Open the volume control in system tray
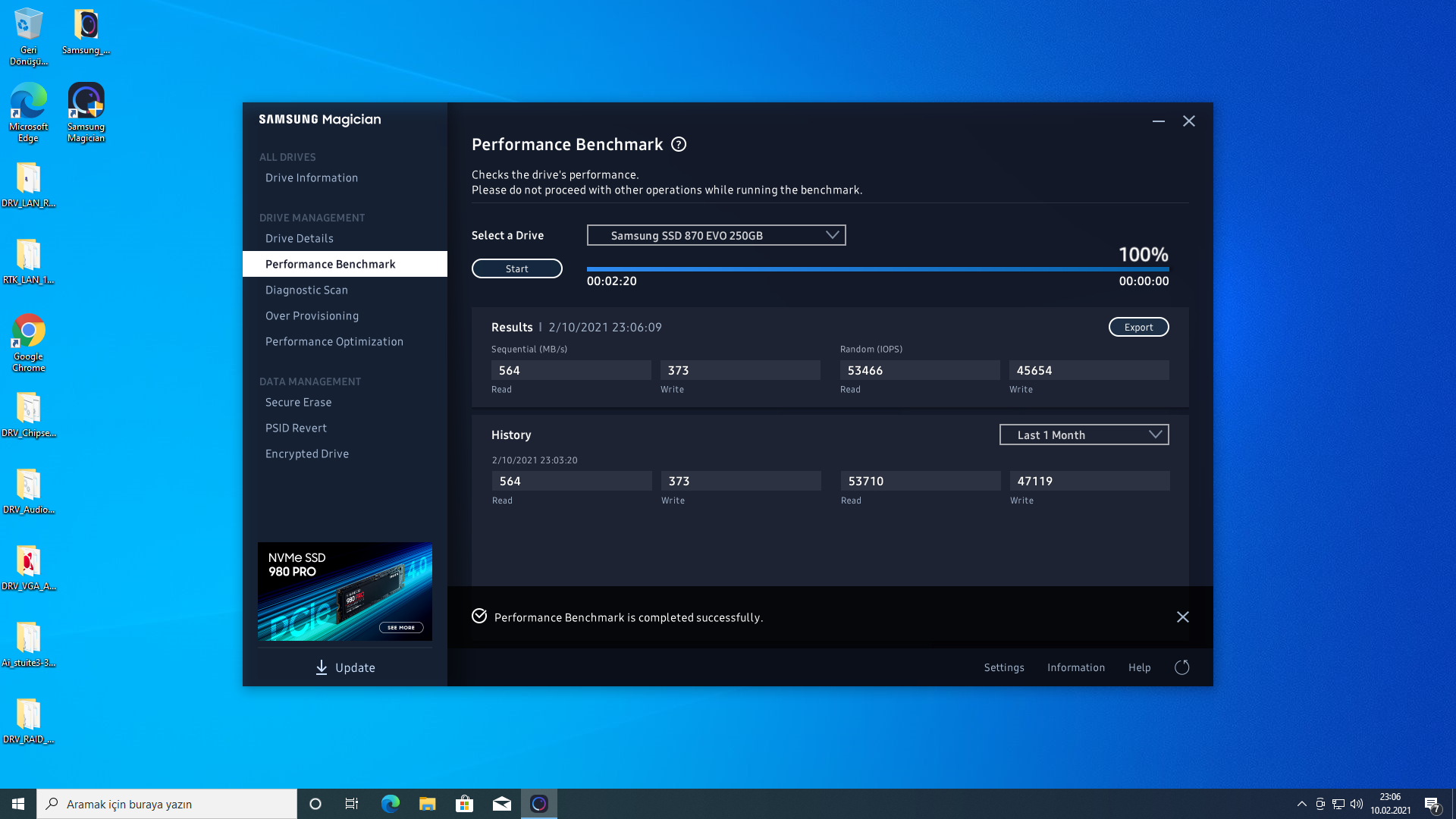This screenshot has height=819, width=1456. coord(1357,804)
